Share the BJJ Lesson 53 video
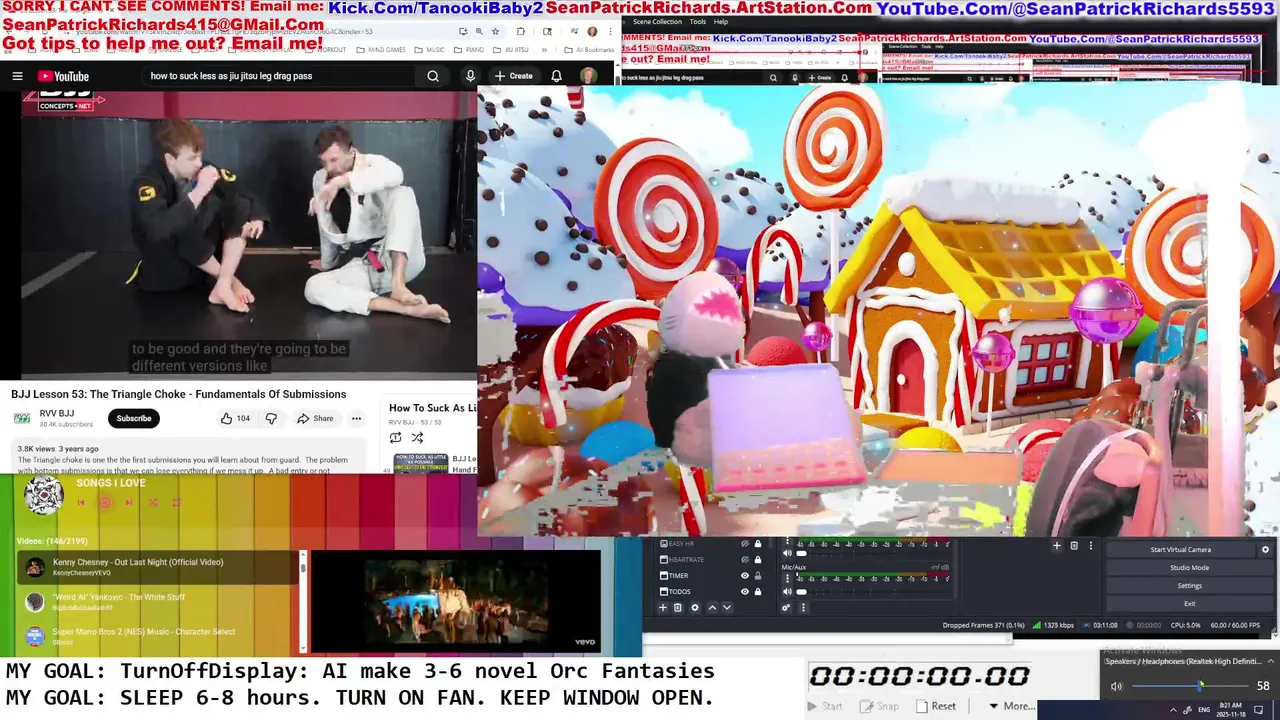This screenshot has height=720, width=1280. pos(315,418)
